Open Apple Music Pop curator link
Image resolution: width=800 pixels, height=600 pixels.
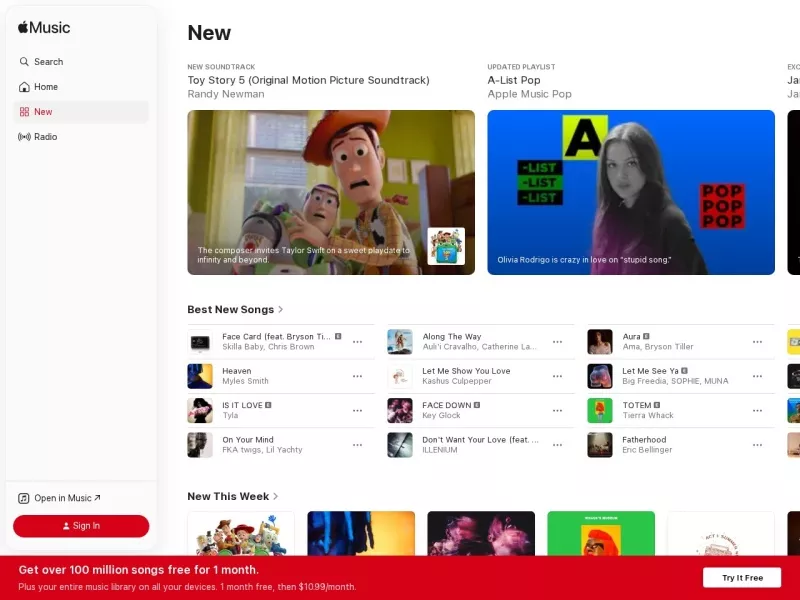coord(530,94)
